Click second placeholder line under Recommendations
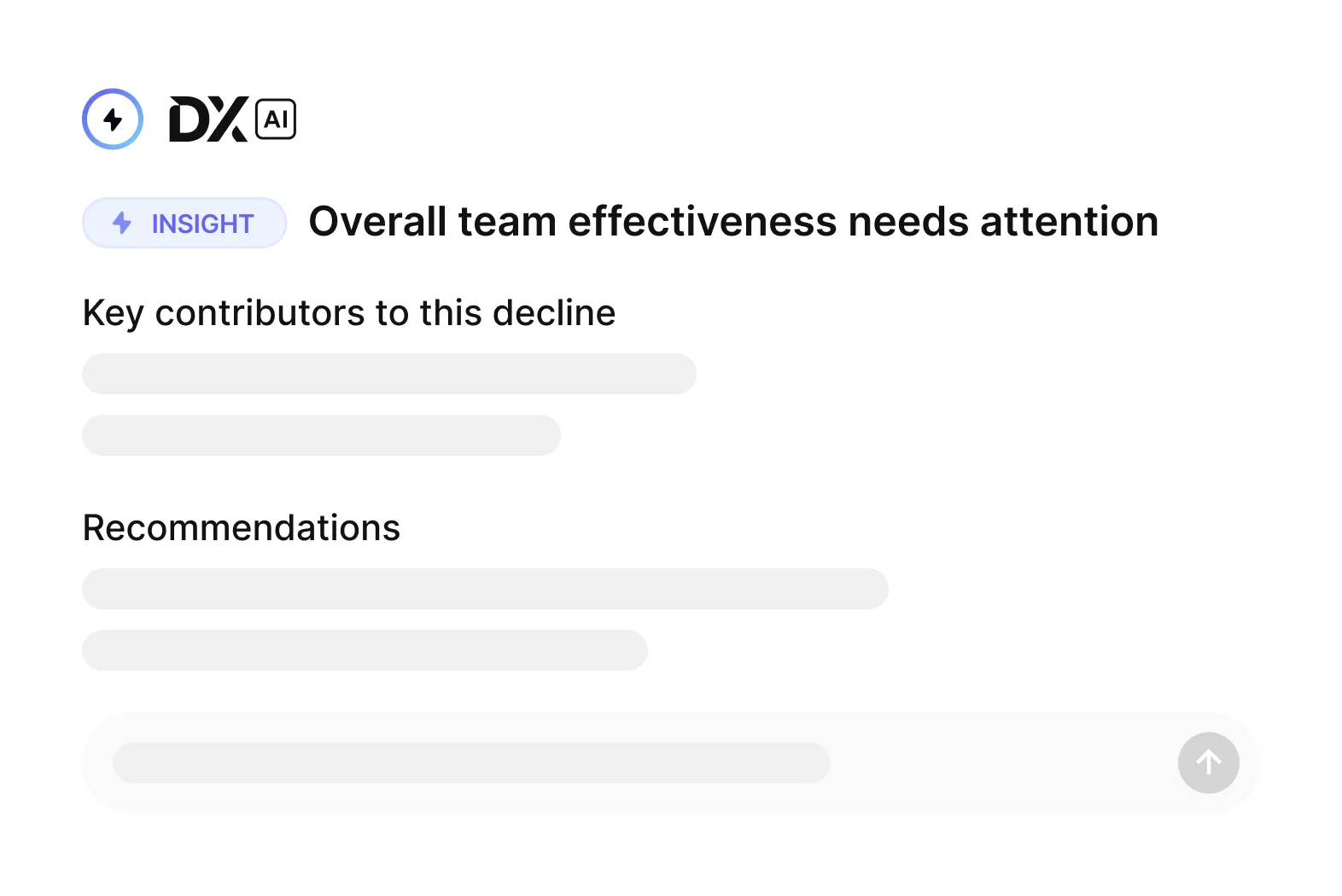 (365, 650)
